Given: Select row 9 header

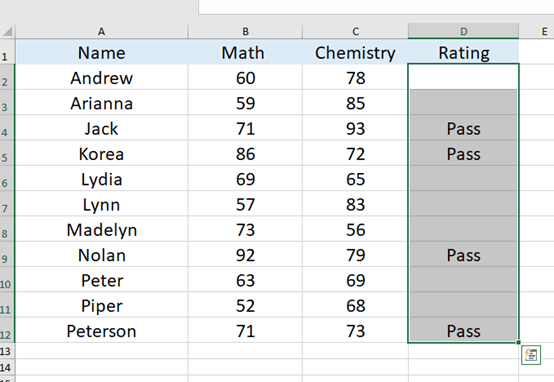Looking at the screenshot, I should (x=7, y=254).
